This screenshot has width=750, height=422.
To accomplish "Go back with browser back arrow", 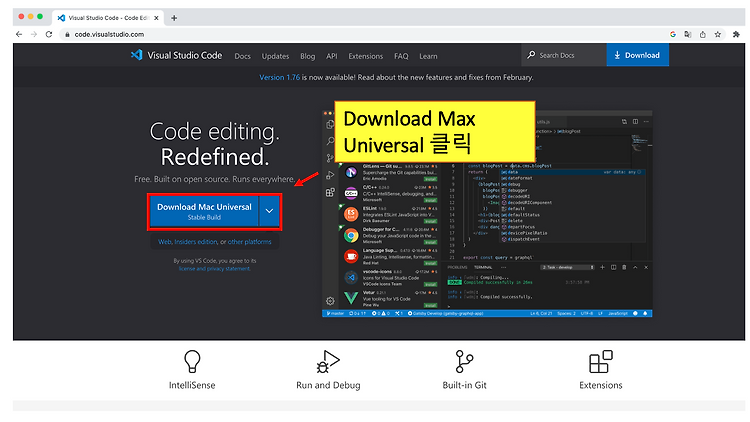I will tap(19, 34).
